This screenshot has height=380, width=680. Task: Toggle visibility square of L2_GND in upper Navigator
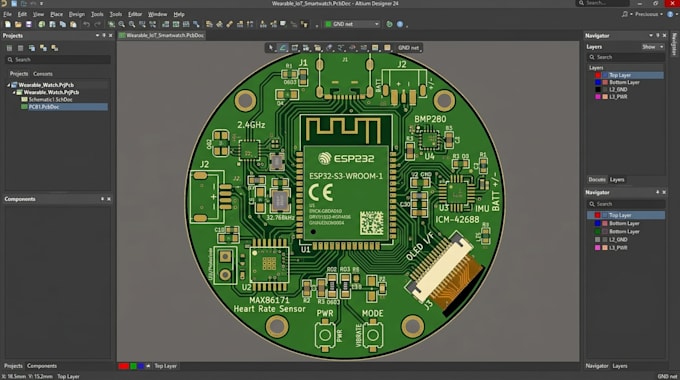click(605, 89)
